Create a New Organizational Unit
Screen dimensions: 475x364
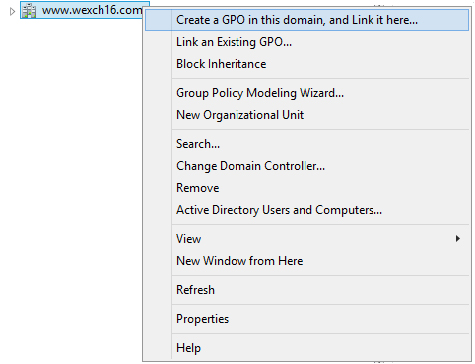[307, 115]
